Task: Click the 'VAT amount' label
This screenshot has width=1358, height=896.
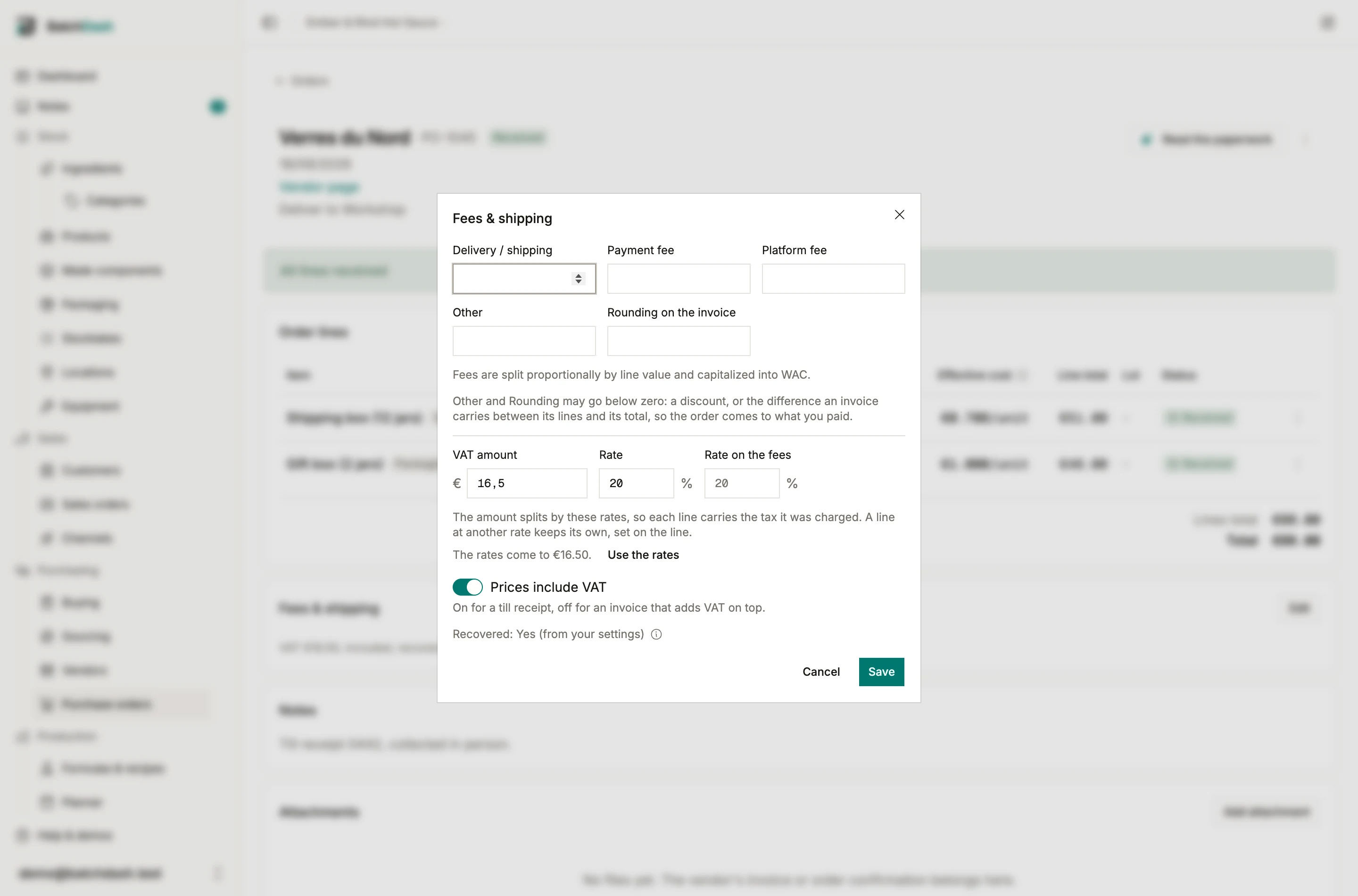Action: point(484,455)
